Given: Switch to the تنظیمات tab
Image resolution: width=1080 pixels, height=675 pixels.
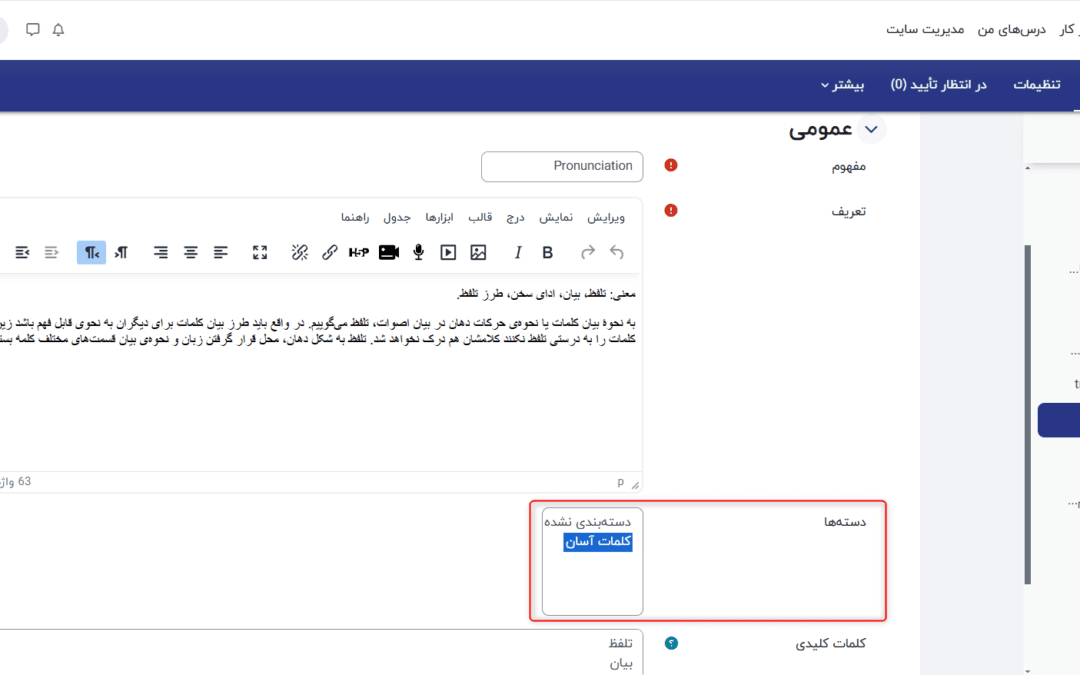Looking at the screenshot, I should point(1037,85).
